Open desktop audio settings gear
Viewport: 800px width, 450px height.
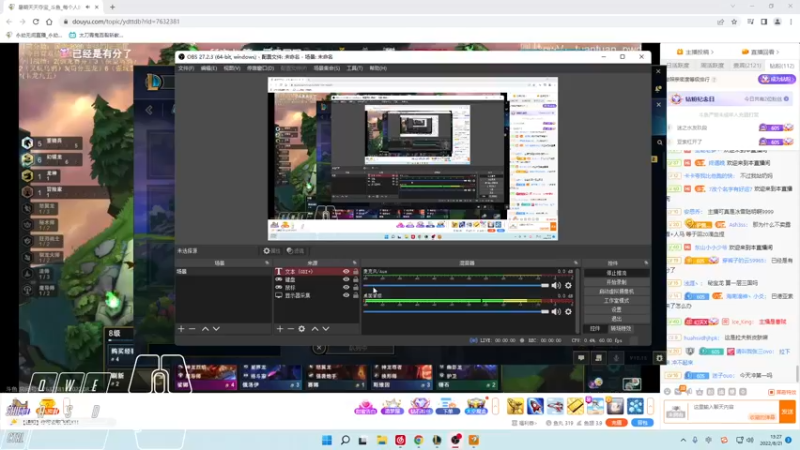click(x=568, y=311)
